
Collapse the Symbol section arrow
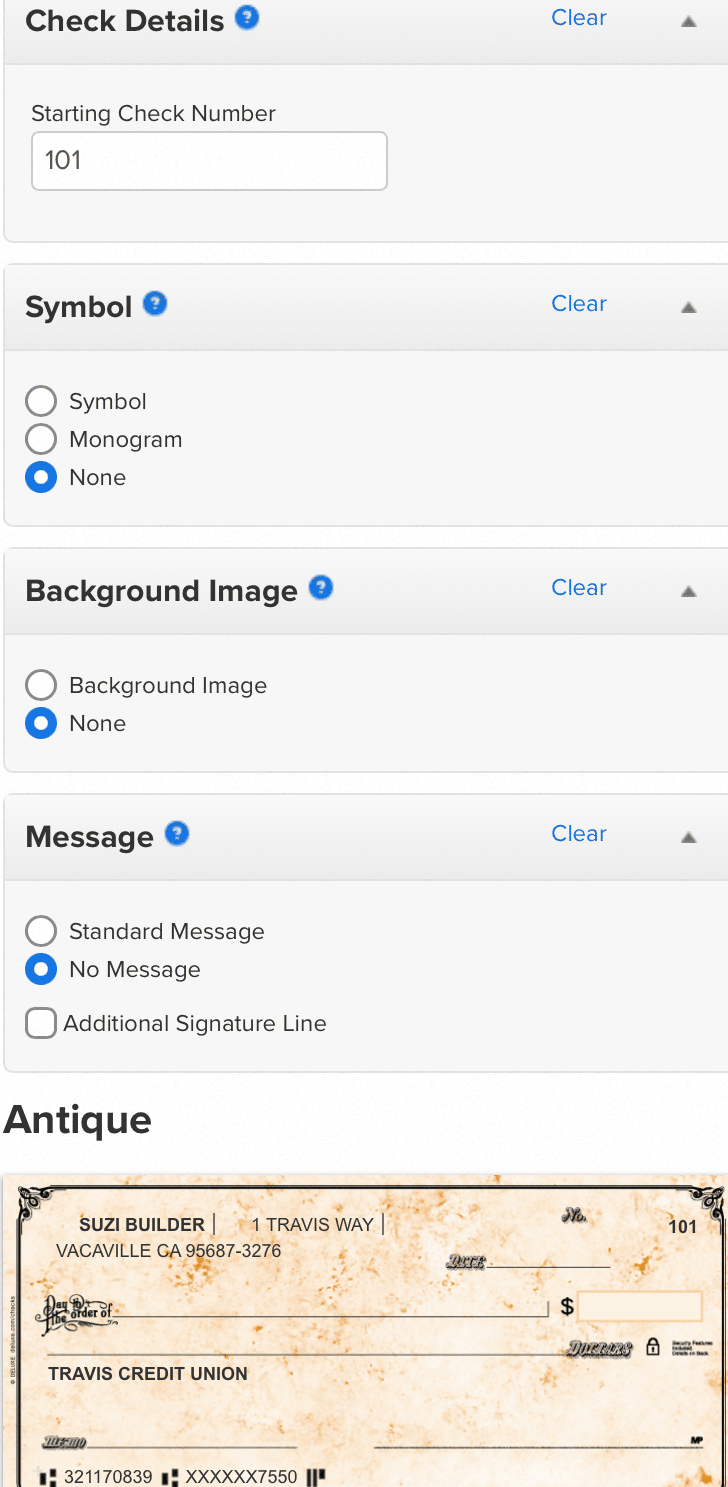(x=688, y=307)
